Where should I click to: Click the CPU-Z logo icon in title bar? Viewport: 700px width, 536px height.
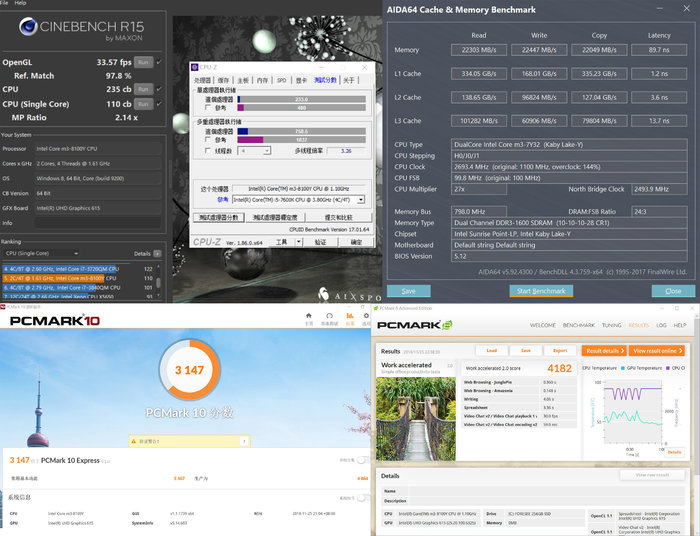coord(194,68)
